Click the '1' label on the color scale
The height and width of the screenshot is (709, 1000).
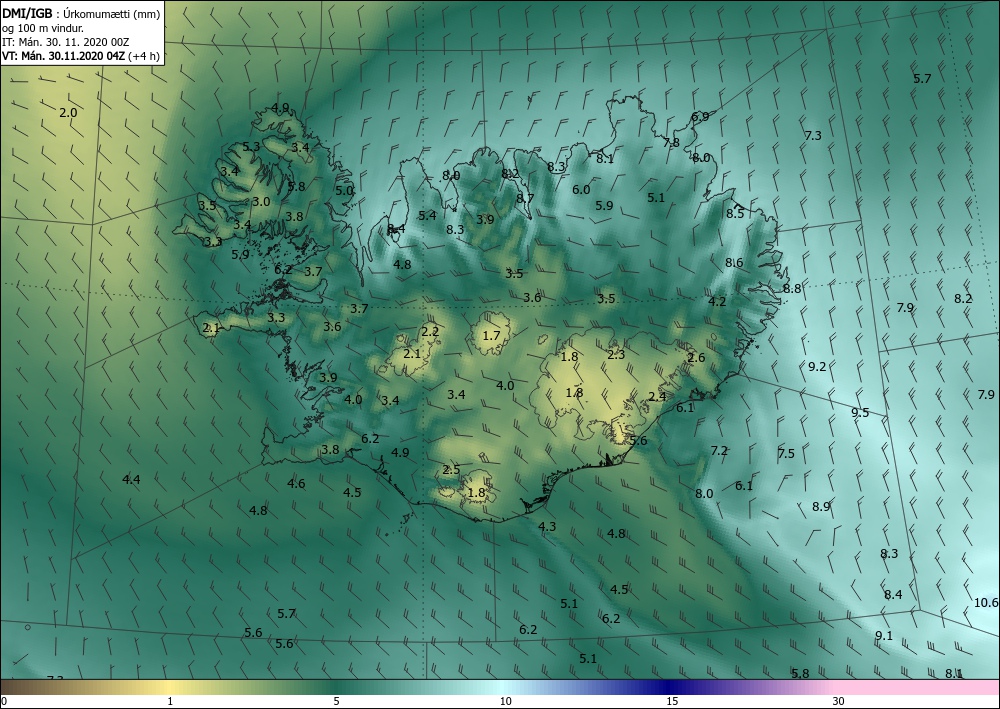pos(170,701)
